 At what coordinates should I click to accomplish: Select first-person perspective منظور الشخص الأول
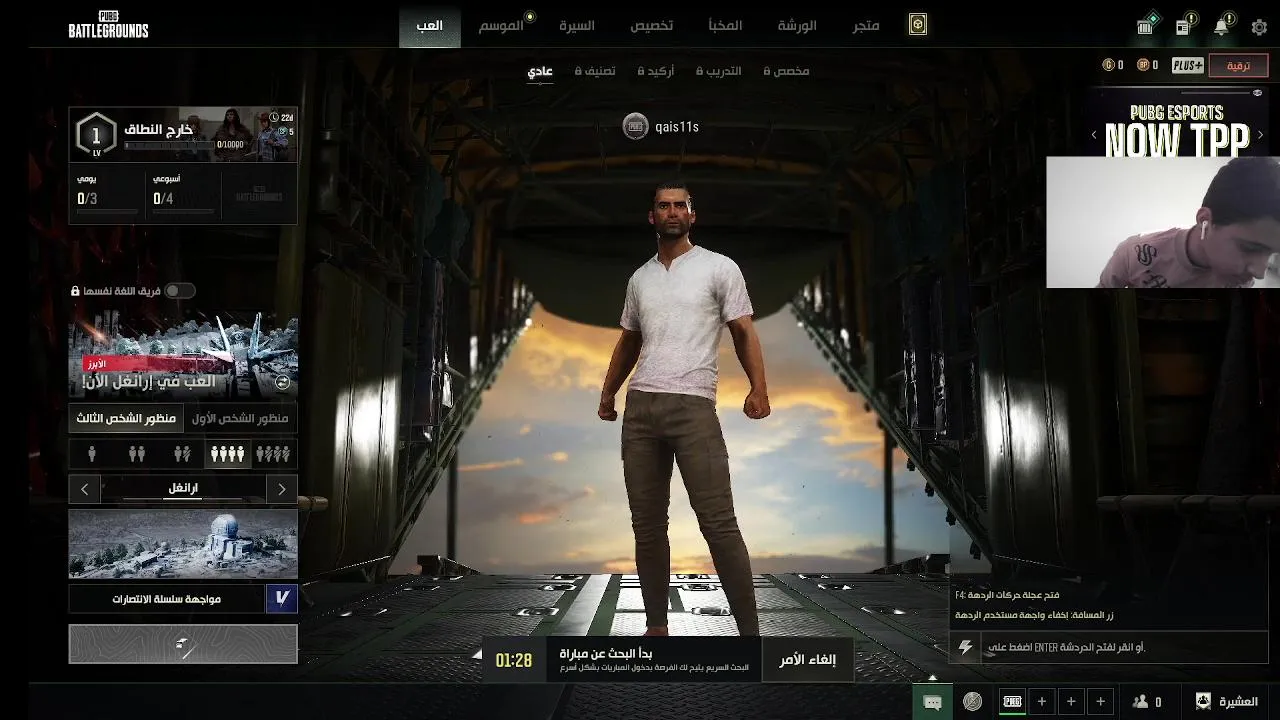240,418
